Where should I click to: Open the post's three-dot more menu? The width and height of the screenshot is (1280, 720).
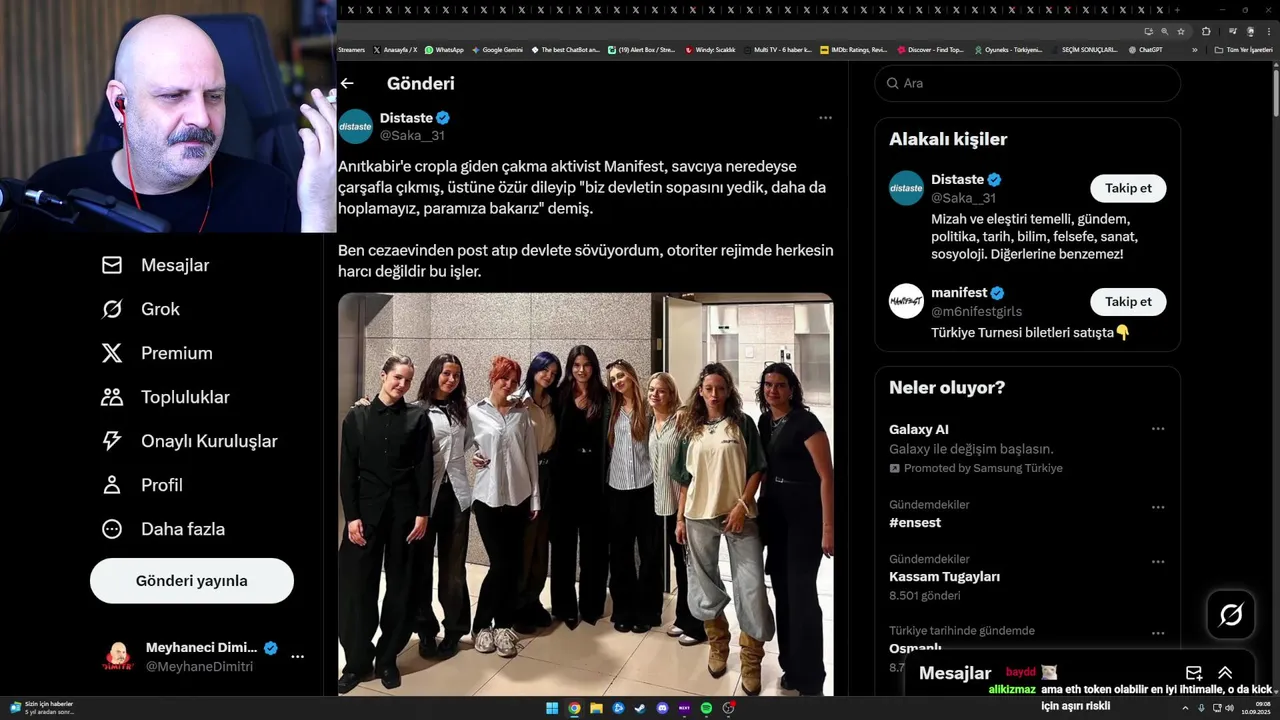tap(825, 118)
